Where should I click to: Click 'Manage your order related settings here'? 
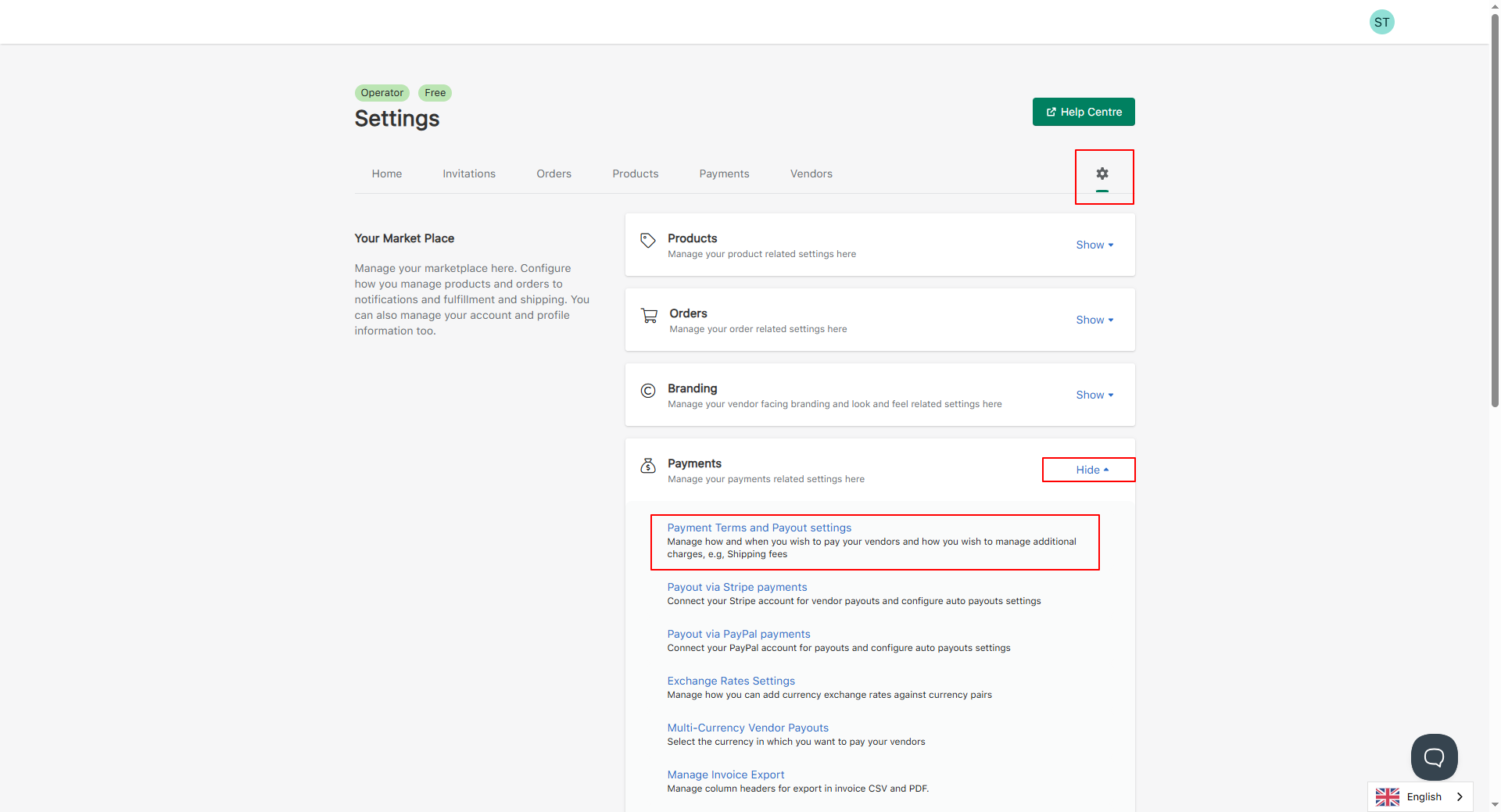click(758, 329)
